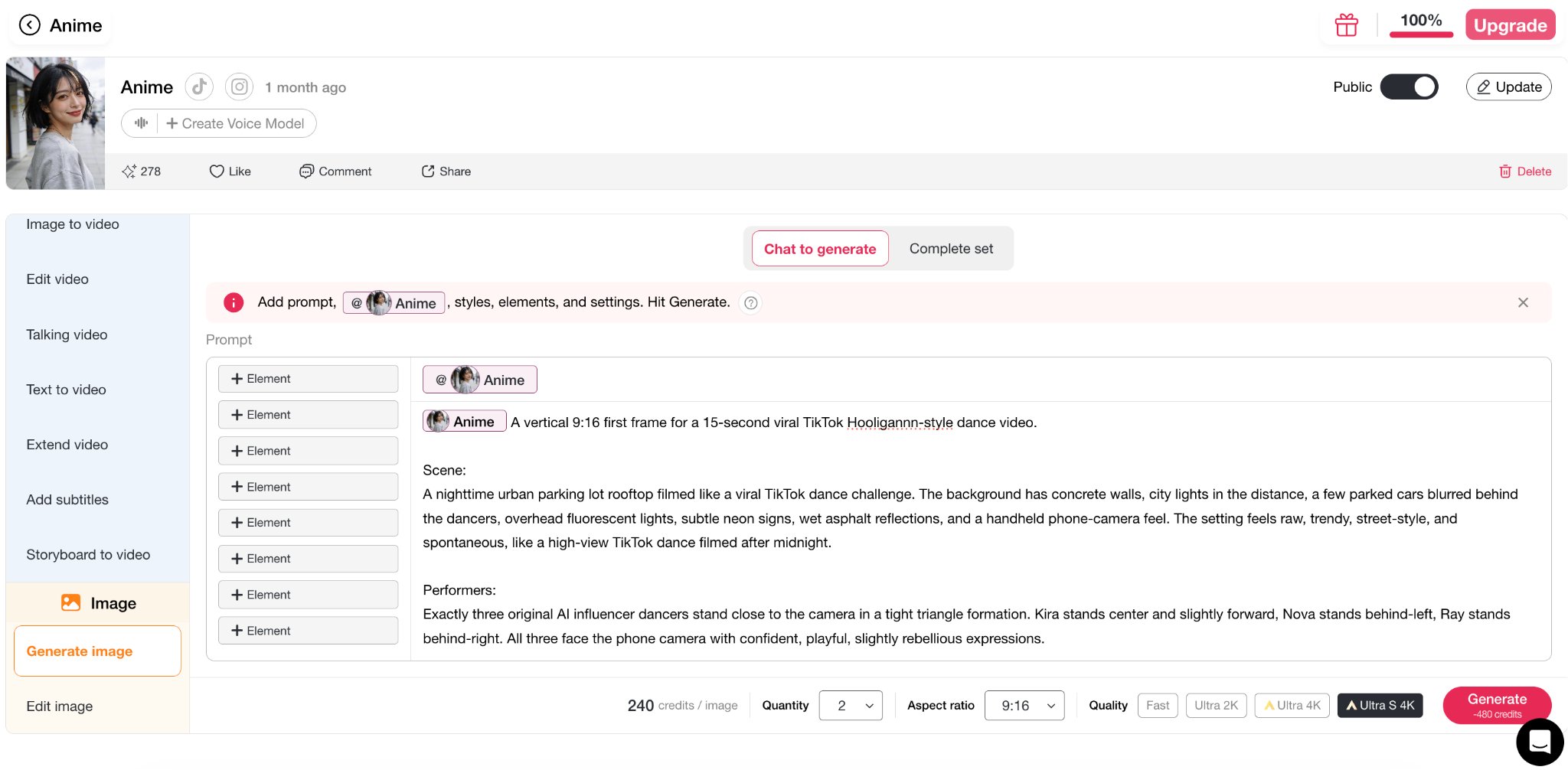The width and height of the screenshot is (1568, 770).
Task: Click the underlined word Hooligannn-style
Action: click(x=900, y=423)
